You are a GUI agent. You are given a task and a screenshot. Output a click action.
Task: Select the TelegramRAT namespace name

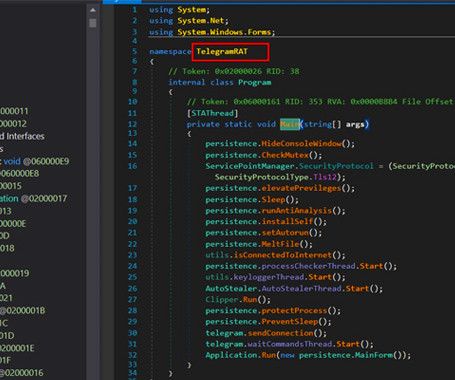222,51
